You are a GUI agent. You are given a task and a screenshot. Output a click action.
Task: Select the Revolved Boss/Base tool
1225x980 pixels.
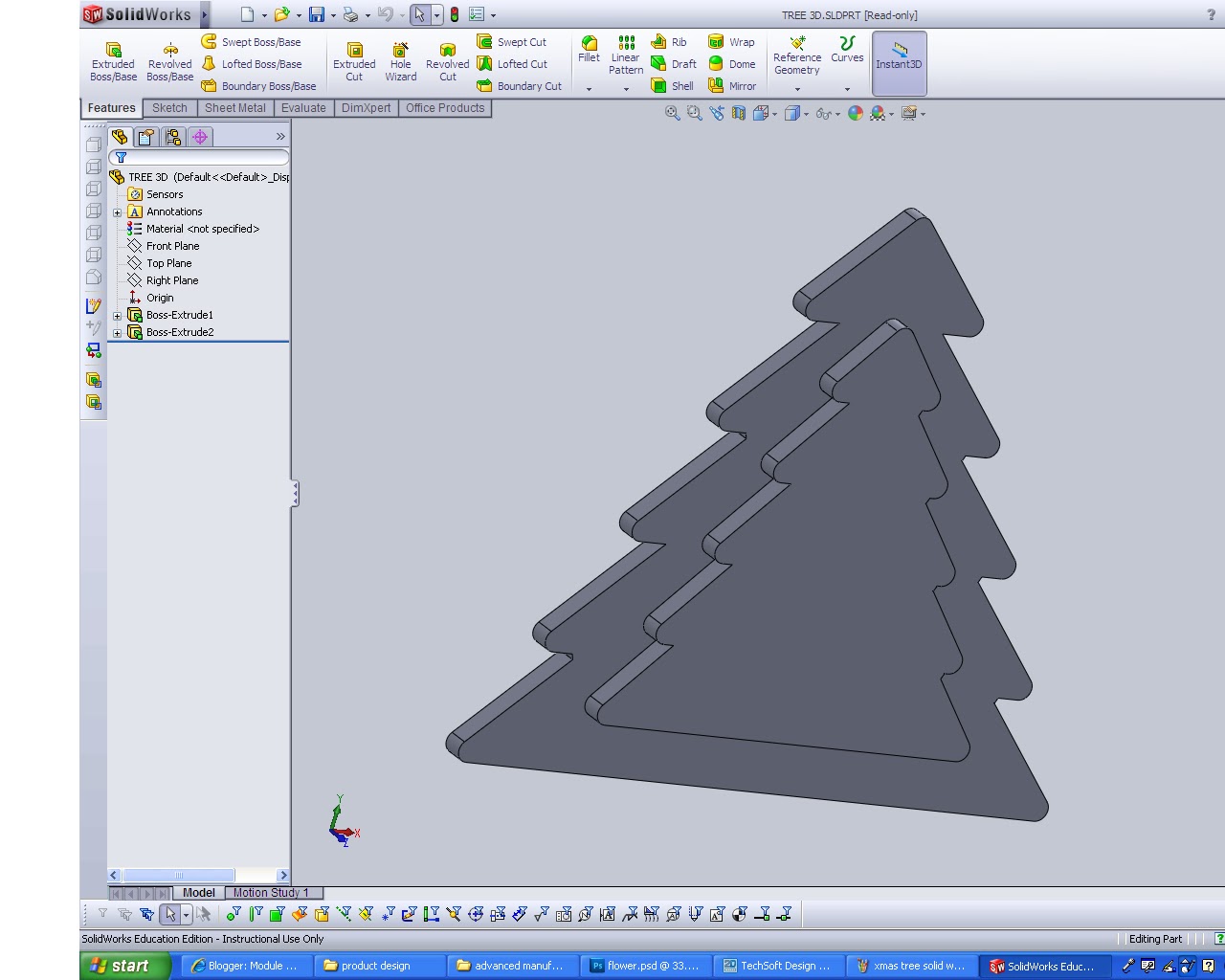click(169, 61)
